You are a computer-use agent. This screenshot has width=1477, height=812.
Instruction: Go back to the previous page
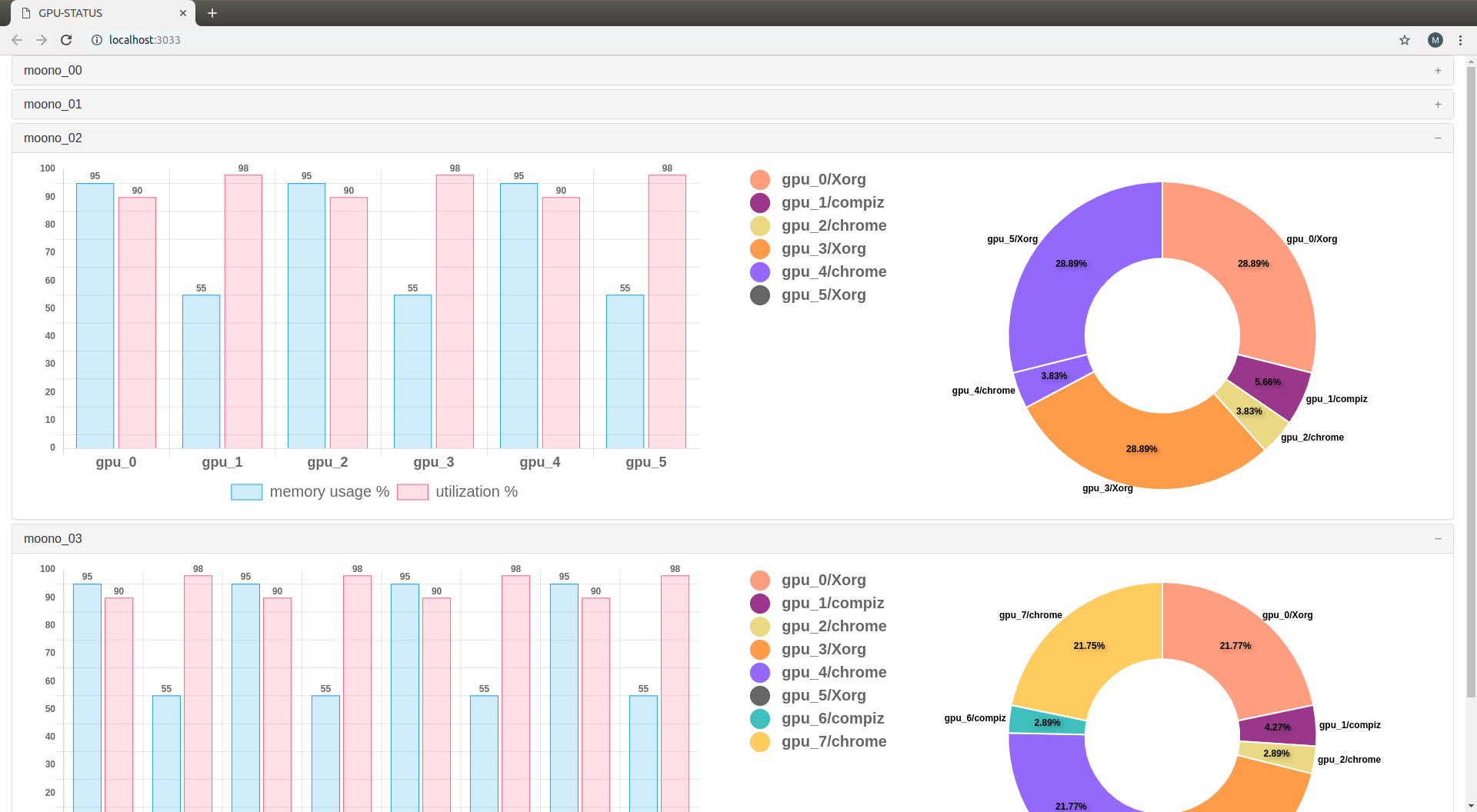pyautogui.click(x=17, y=40)
